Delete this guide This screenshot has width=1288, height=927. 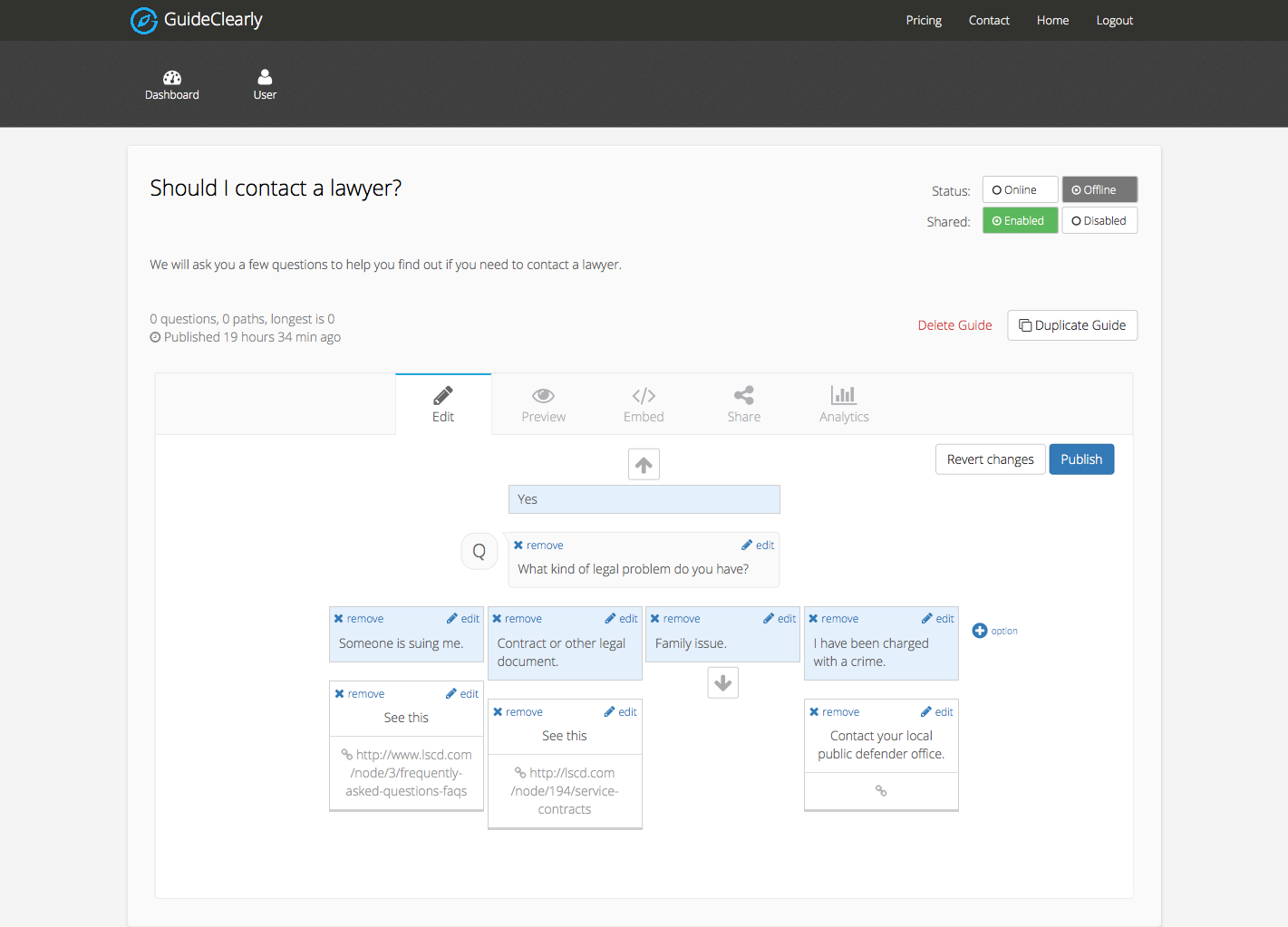click(x=954, y=324)
